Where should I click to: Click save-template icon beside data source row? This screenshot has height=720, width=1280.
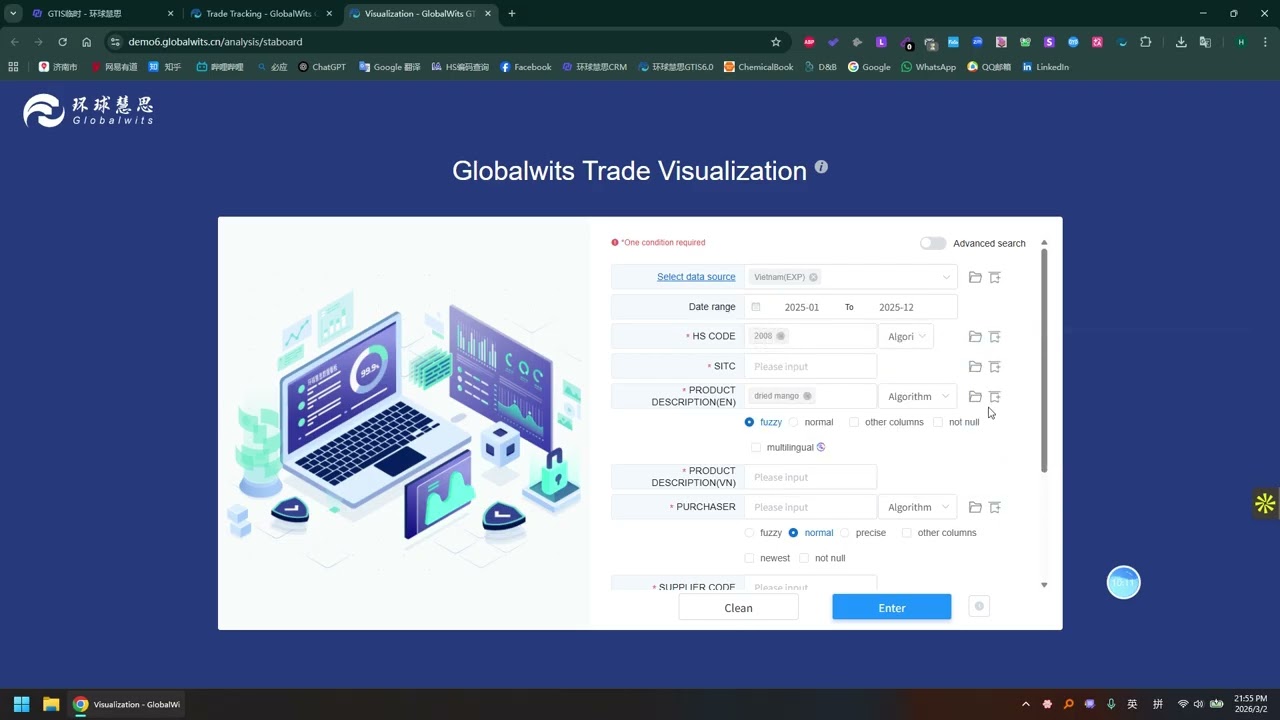point(995,277)
